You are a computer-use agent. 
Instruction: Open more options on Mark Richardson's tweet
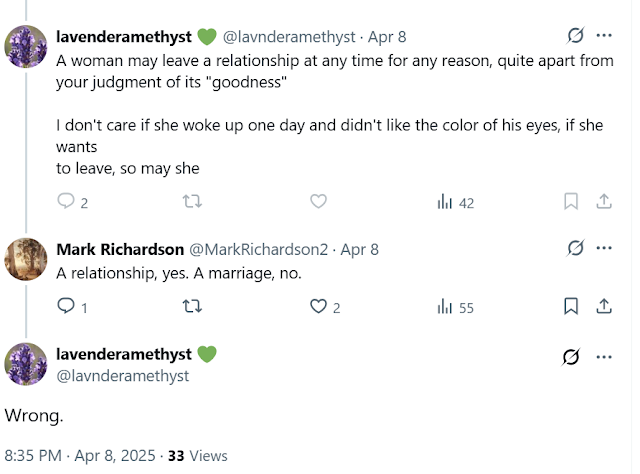[604, 248]
